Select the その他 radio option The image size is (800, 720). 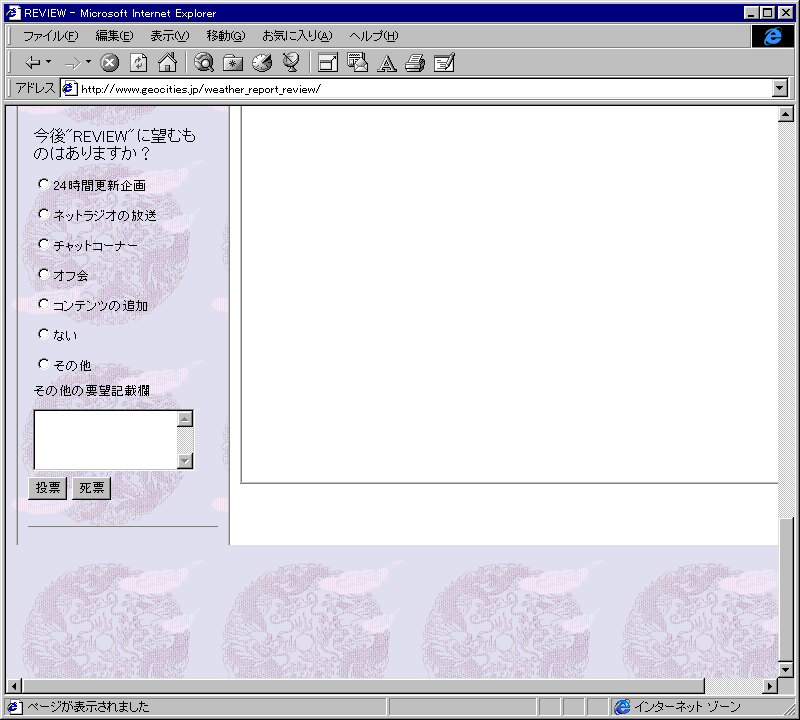point(44,364)
